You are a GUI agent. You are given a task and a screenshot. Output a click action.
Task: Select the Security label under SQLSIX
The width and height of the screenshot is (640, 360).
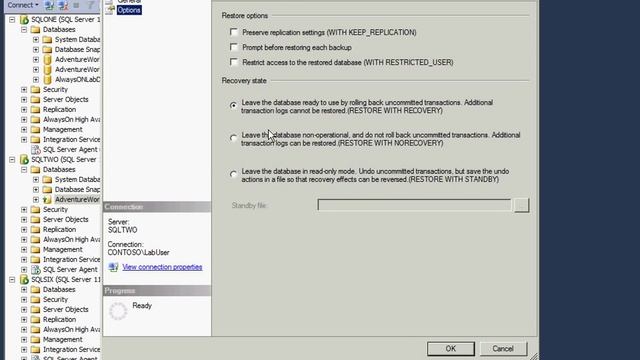point(55,300)
